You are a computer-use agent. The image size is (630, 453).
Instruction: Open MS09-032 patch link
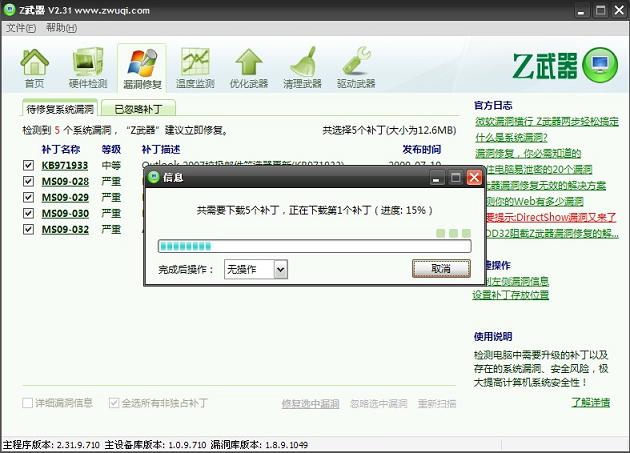pos(65,230)
